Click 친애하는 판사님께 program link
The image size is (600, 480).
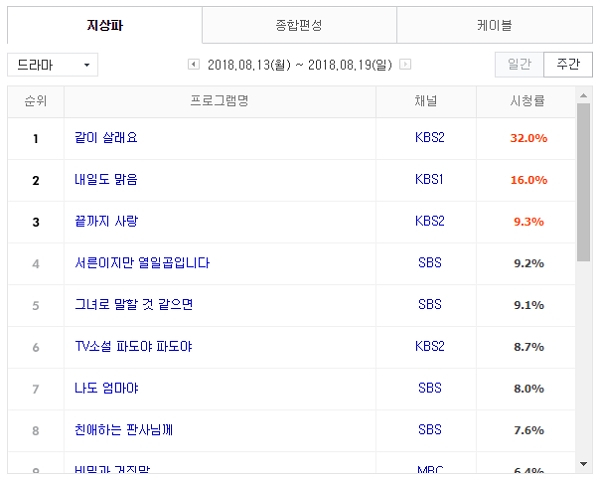pos(128,430)
